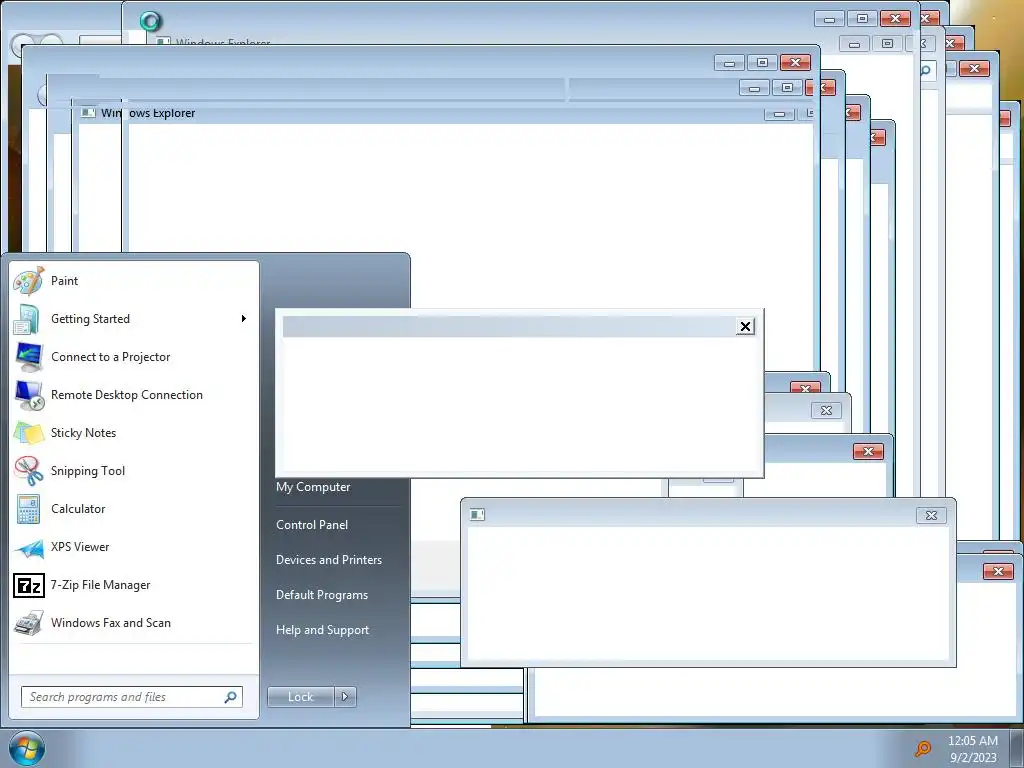Open the shutdown options arrow next to Lock

coord(345,697)
